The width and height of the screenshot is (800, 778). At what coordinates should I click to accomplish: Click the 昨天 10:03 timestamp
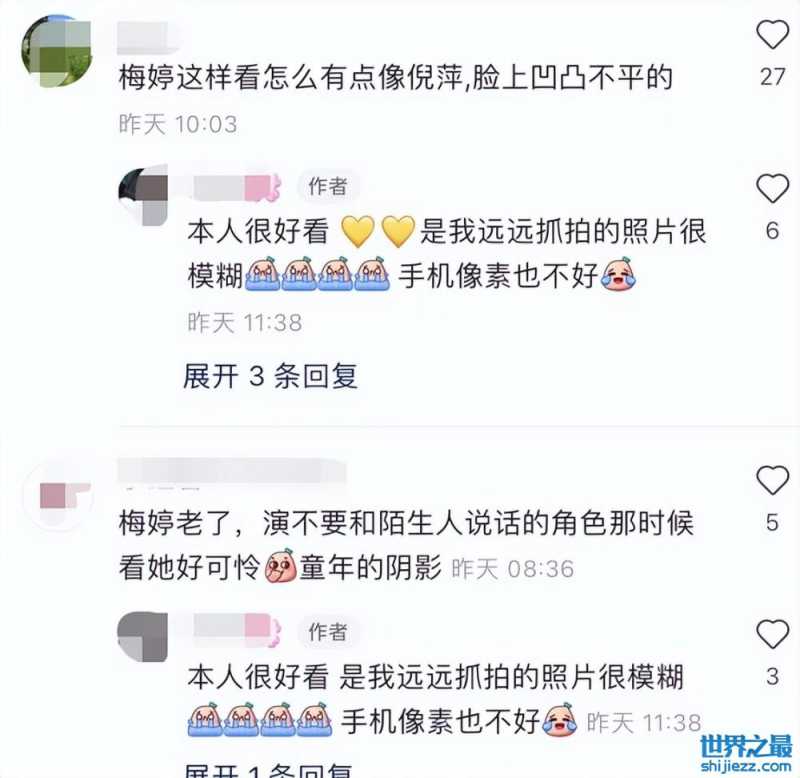point(178,124)
